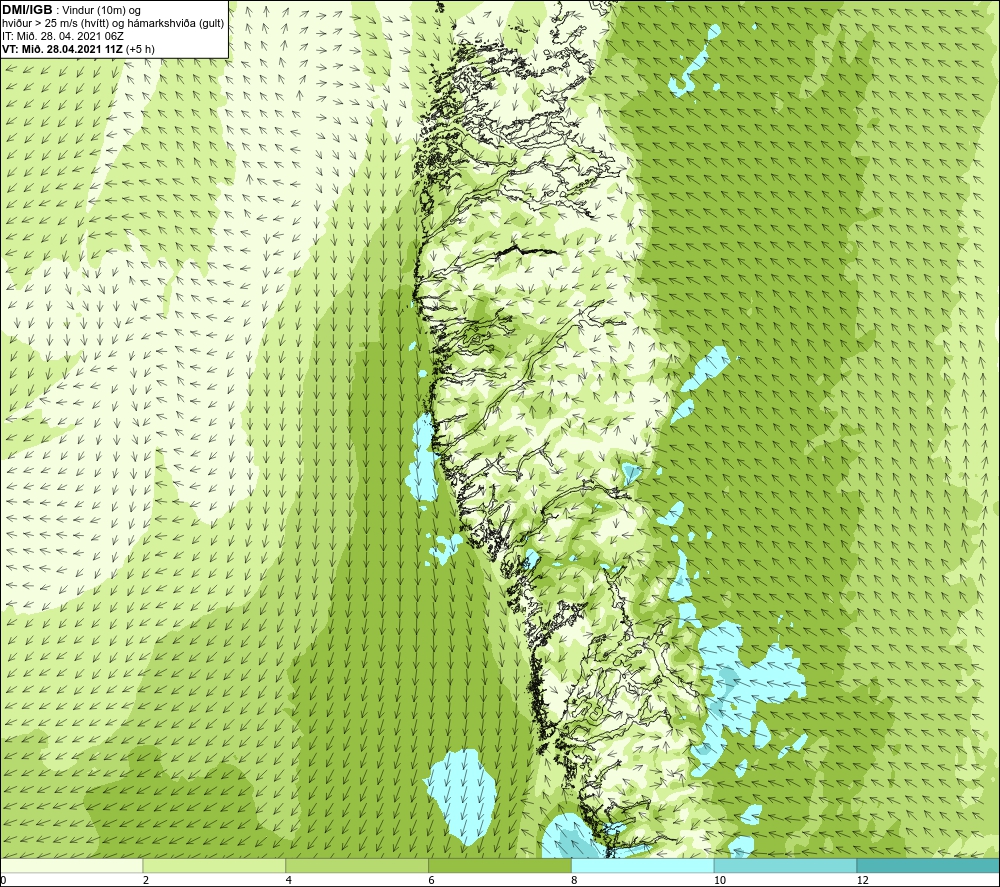Select the 10–12 m/s medium teal legend swatch
The width and height of the screenshot is (1000, 887).
786,865
